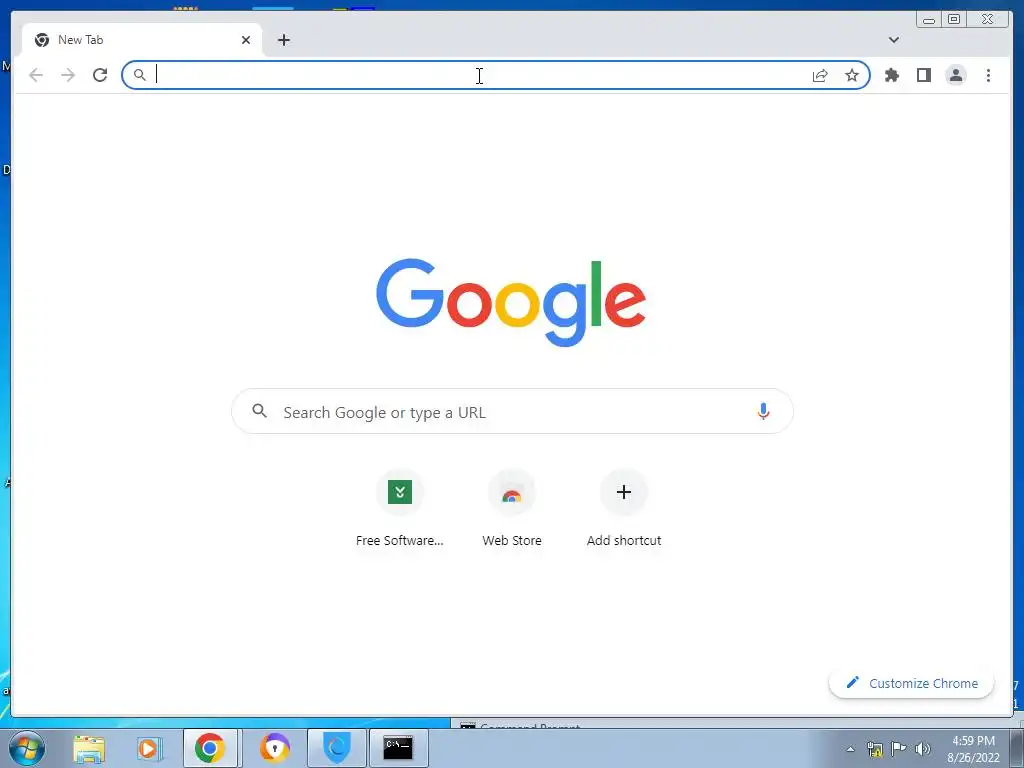This screenshot has height=768, width=1024.
Task: Launch Windows Media Player from taskbar
Action: (x=149, y=748)
